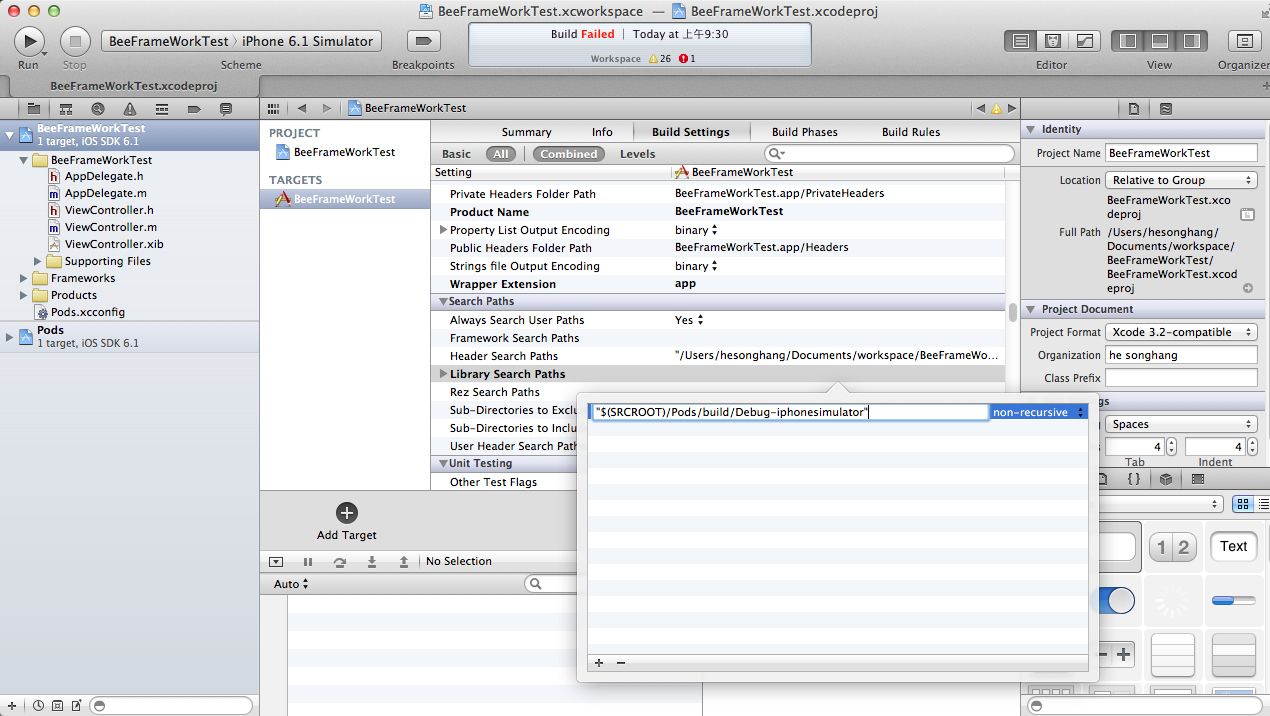Viewport: 1270px width, 716px height.
Task: Show the Breakpoint navigator
Action: pos(193,108)
